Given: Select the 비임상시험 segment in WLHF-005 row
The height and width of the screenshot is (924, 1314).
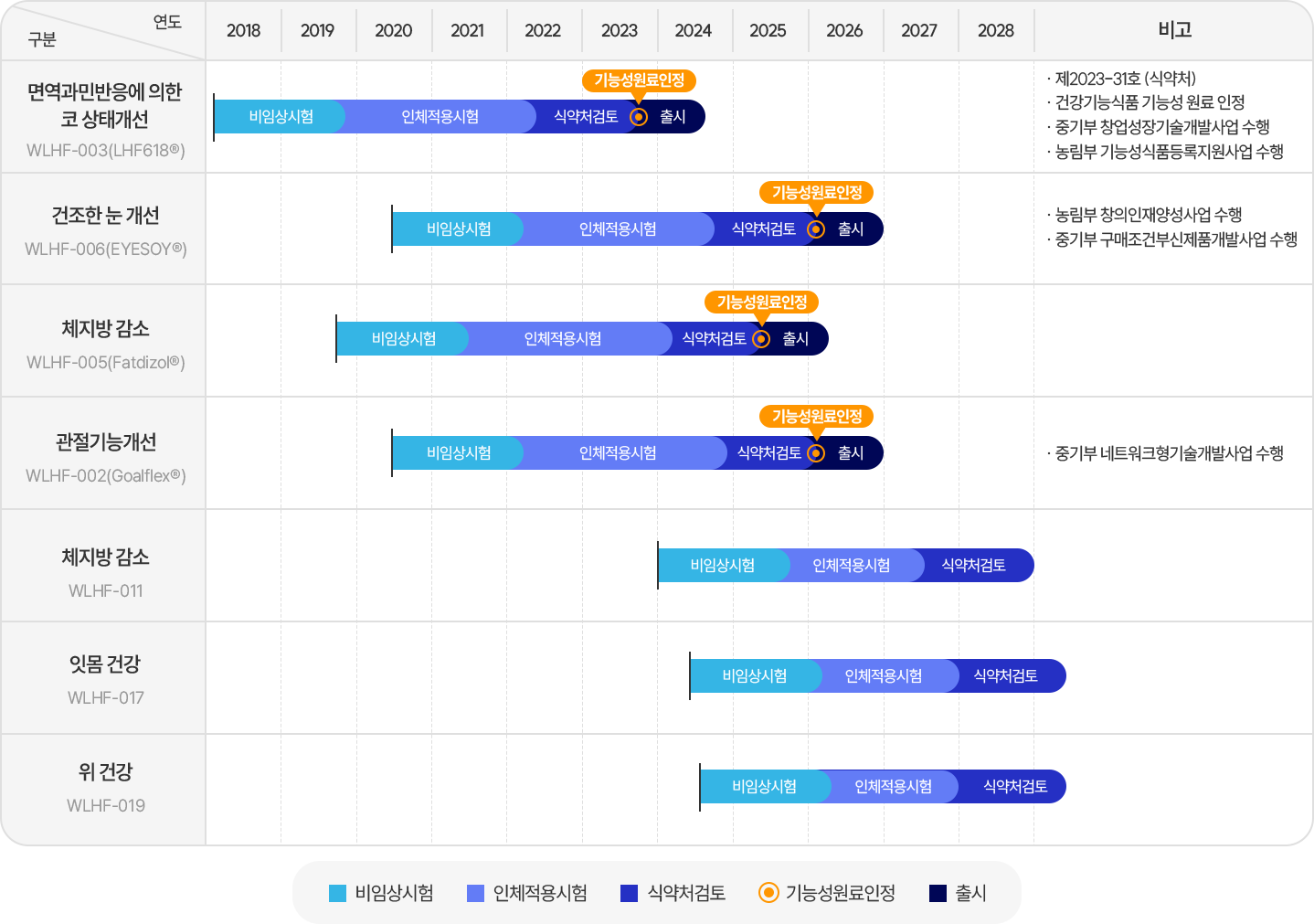Looking at the screenshot, I should coord(403,339).
